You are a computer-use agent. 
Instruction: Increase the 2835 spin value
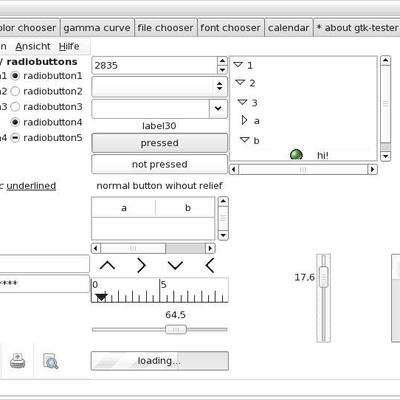[222, 61]
